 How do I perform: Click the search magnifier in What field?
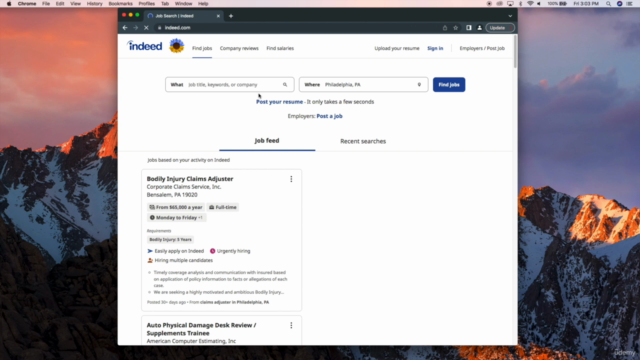tap(285, 84)
